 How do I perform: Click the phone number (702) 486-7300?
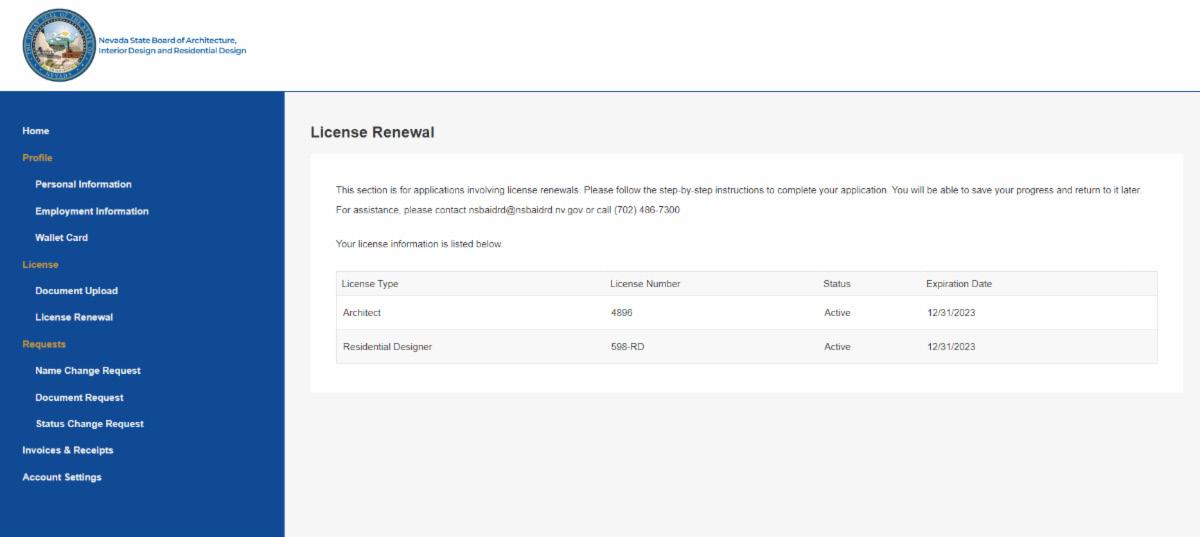[647, 210]
